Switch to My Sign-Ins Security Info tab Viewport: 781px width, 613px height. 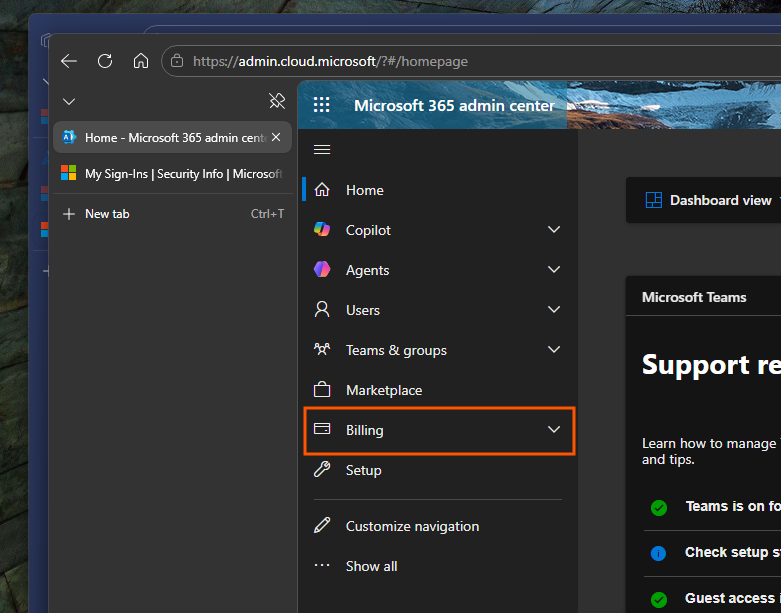172,174
